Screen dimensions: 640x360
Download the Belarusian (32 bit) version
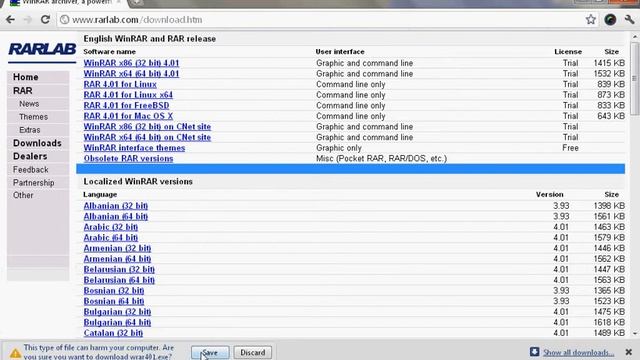[x=119, y=269]
